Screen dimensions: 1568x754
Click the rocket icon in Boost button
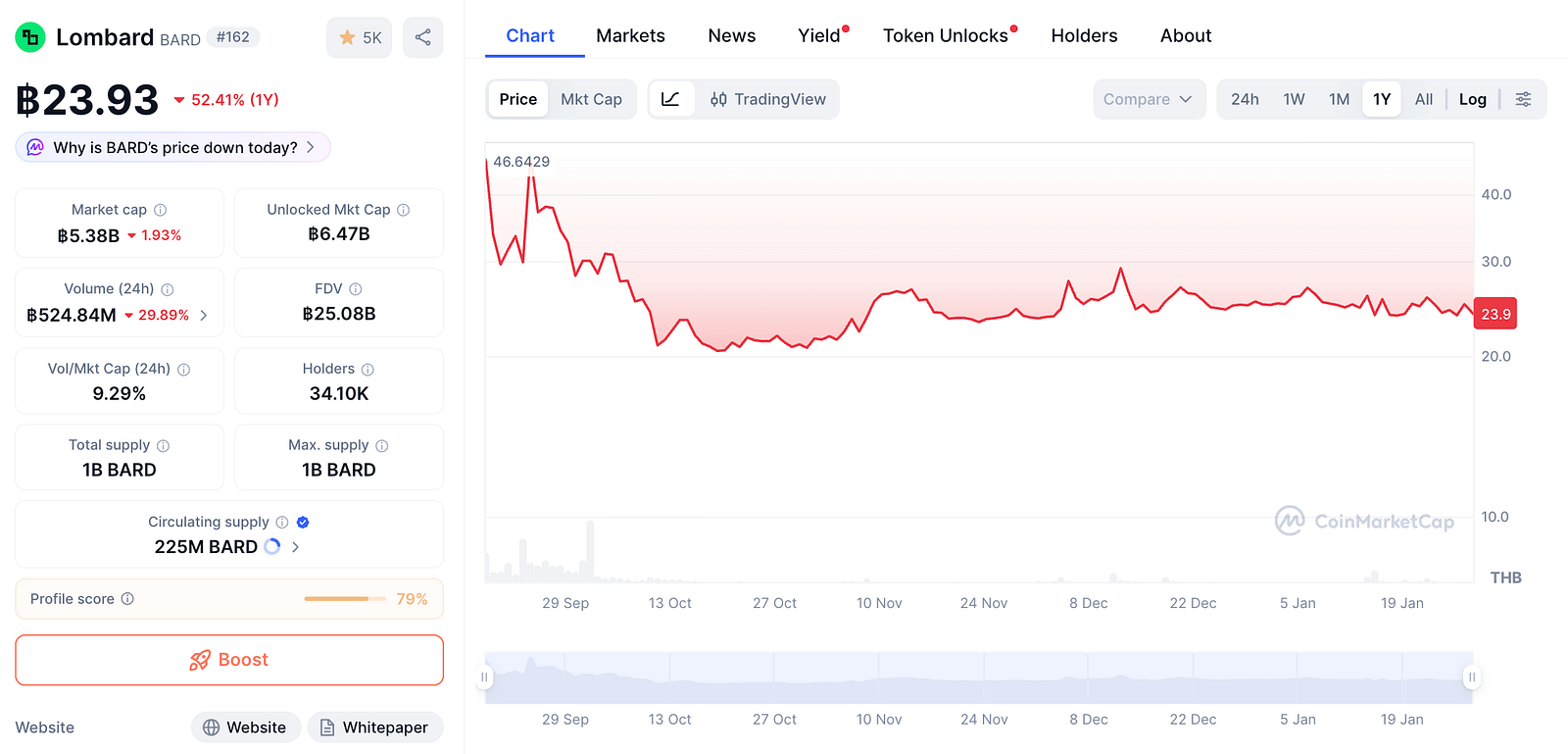click(200, 661)
